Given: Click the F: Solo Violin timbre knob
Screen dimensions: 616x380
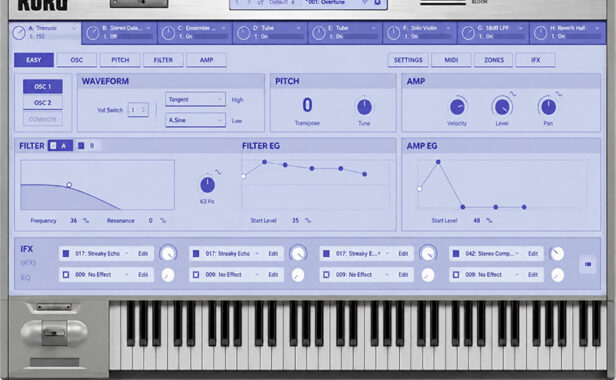Looking at the screenshot, I should pyautogui.click(x=394, y=33).
